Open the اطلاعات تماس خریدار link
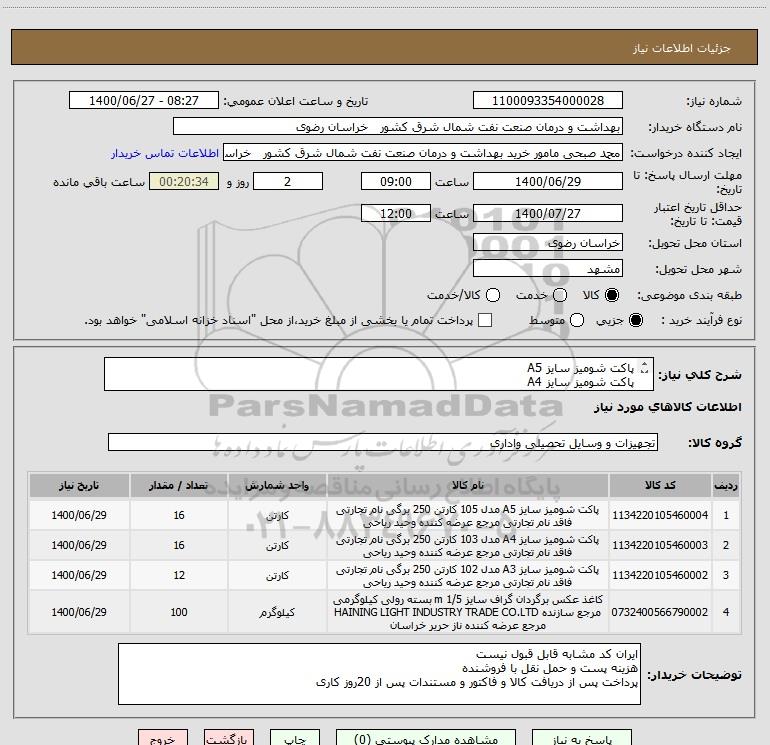Screen dimensions: 770x745 point(165,153)
